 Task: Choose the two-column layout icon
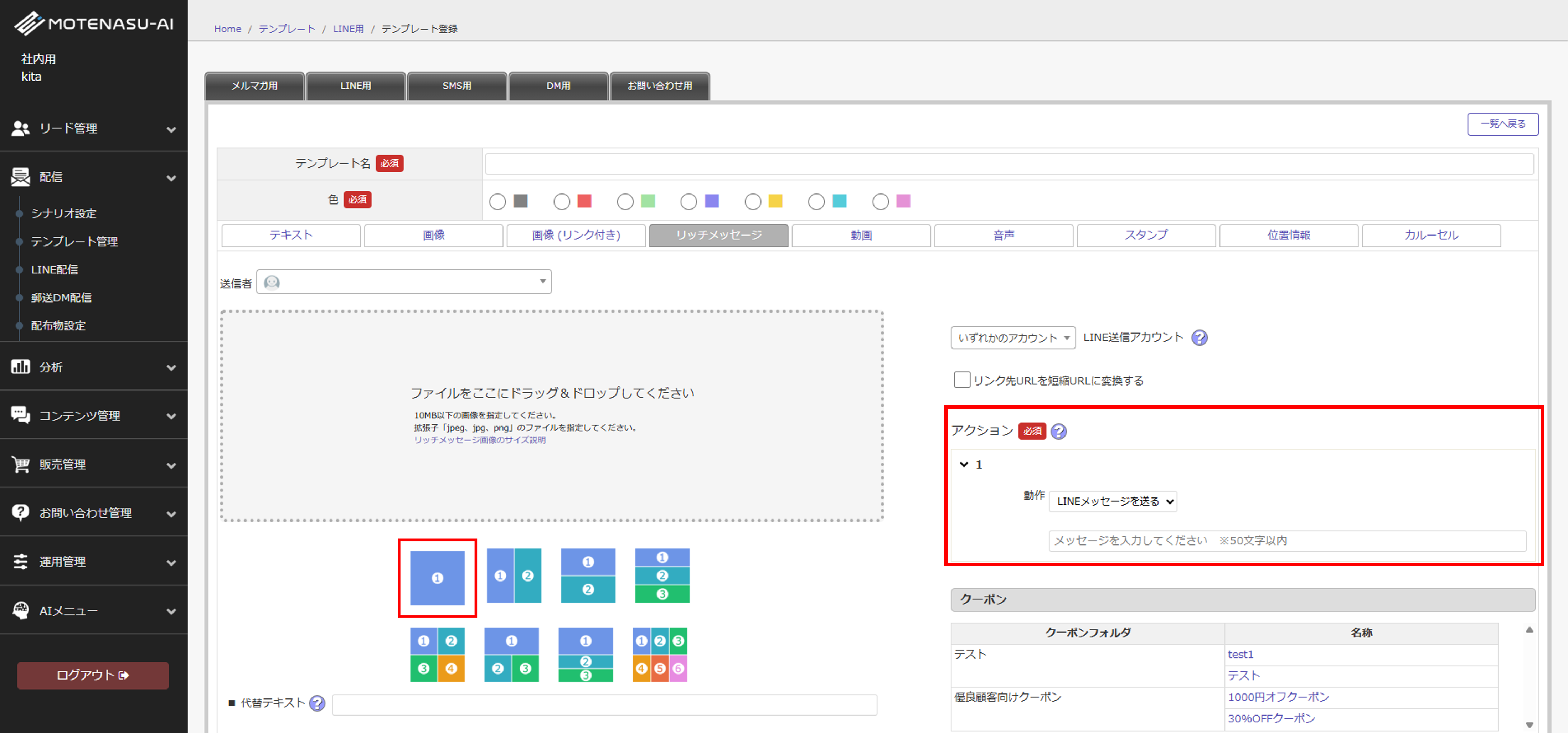tap(514, 575)
